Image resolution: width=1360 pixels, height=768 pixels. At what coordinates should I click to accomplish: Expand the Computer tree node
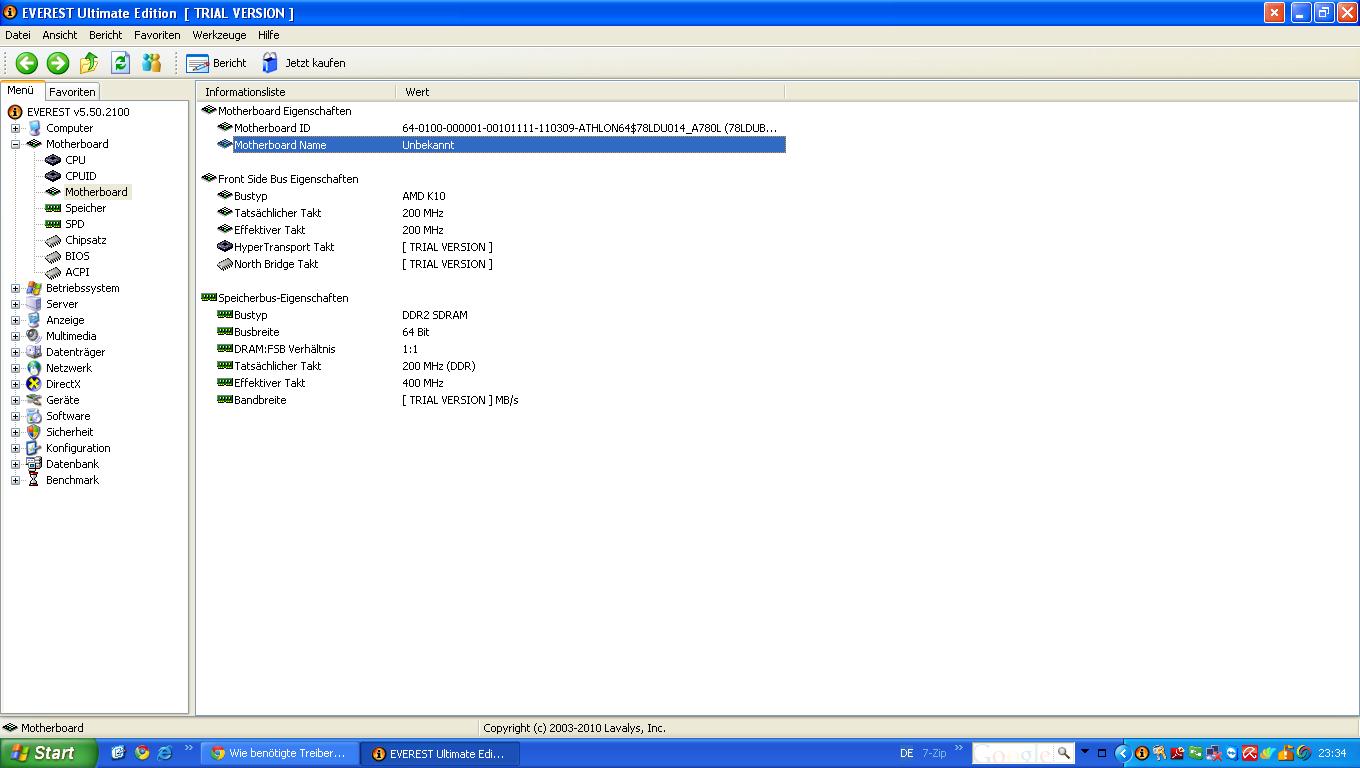(15, 128)
